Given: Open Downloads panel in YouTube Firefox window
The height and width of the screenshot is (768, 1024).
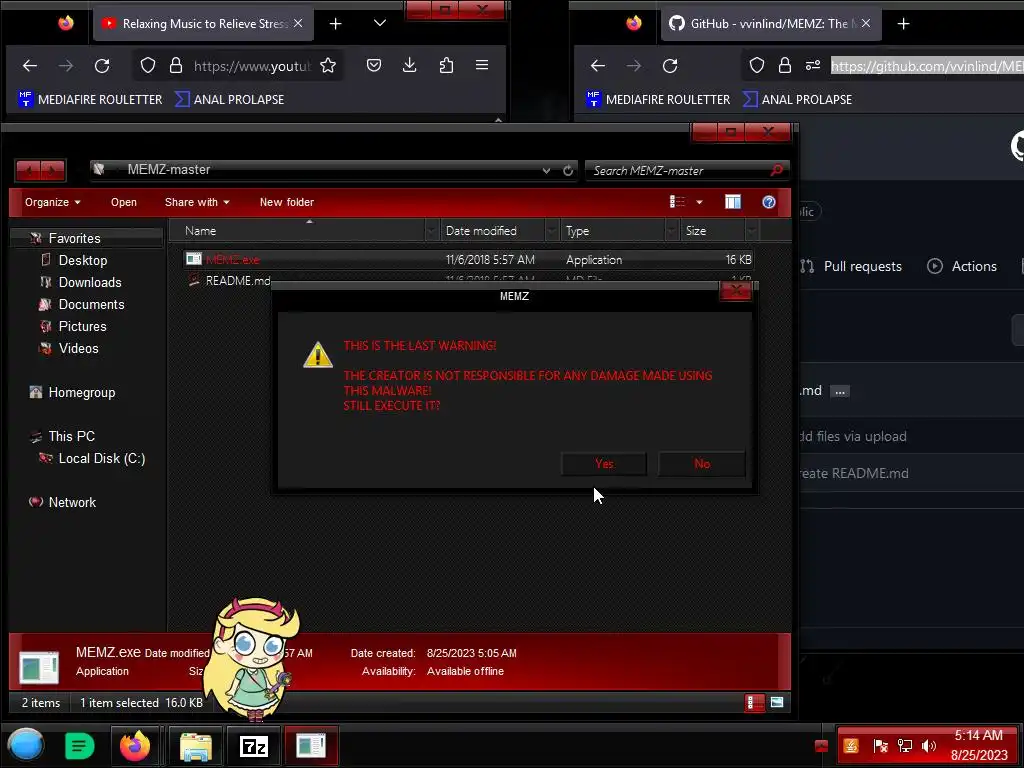Looking at the screenshot, I should click(x=409, y=65).
